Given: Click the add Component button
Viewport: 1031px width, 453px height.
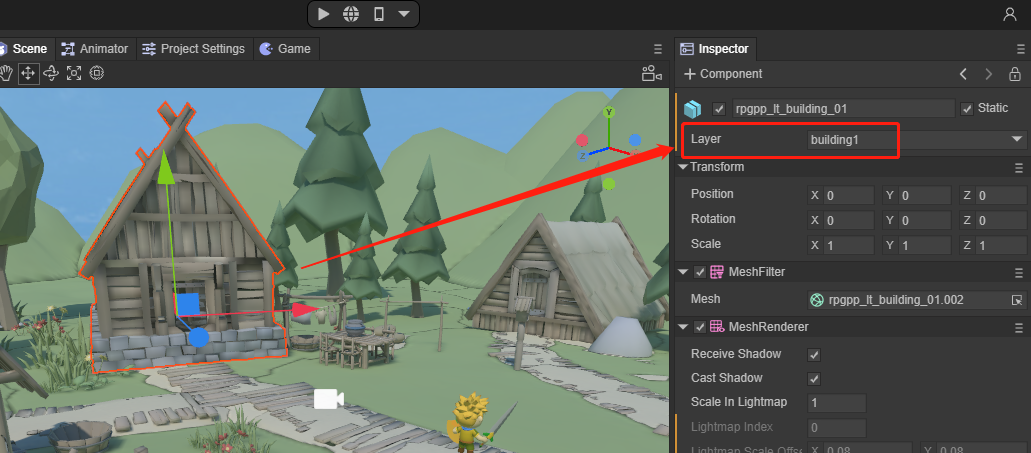Looking at the screenshot, I should coord(723,74).
